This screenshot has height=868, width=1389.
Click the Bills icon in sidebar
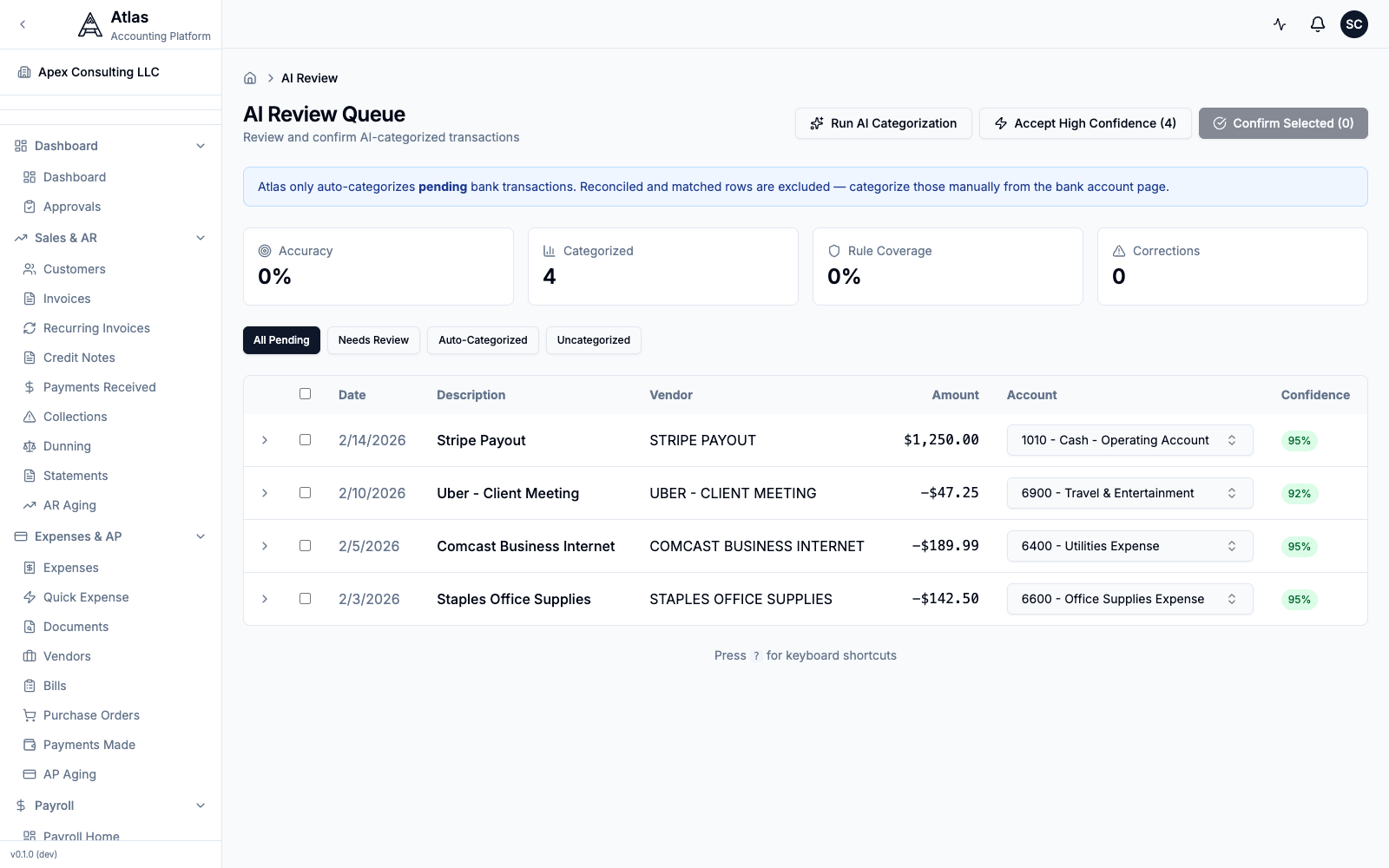pyautogui.click(x=30, y=686)
